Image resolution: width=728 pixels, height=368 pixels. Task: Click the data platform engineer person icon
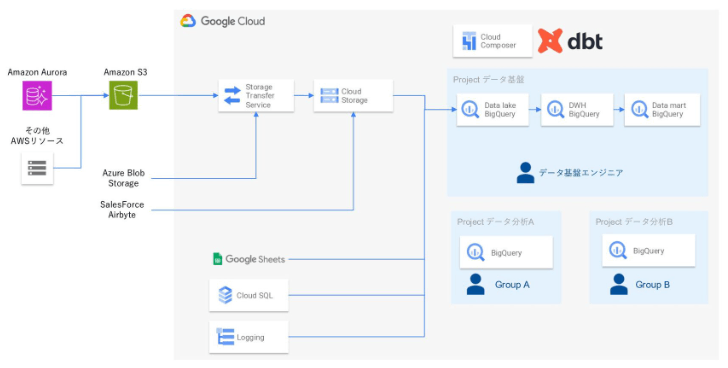click(525, 173)
